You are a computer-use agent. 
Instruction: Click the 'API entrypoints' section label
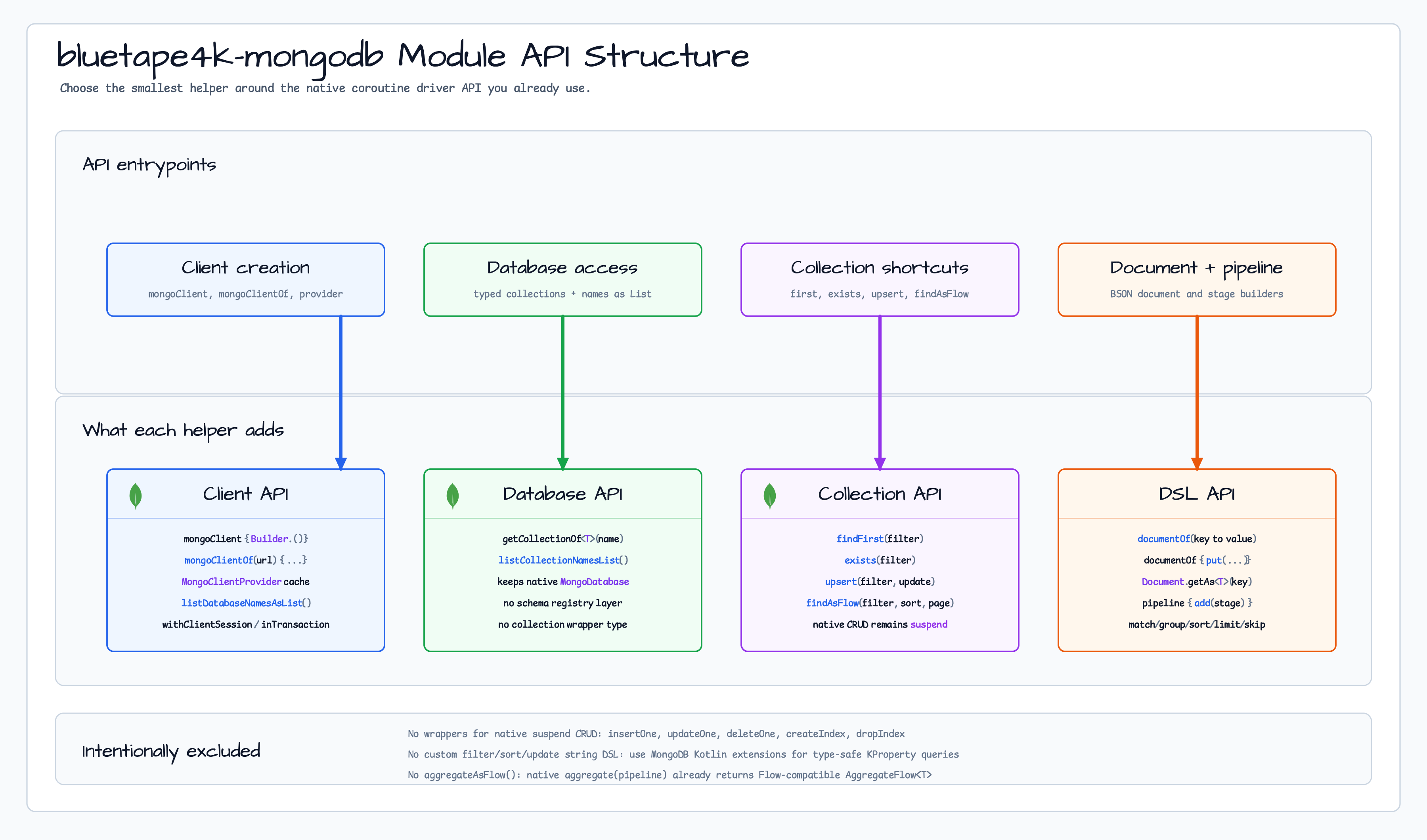(149, 165)
